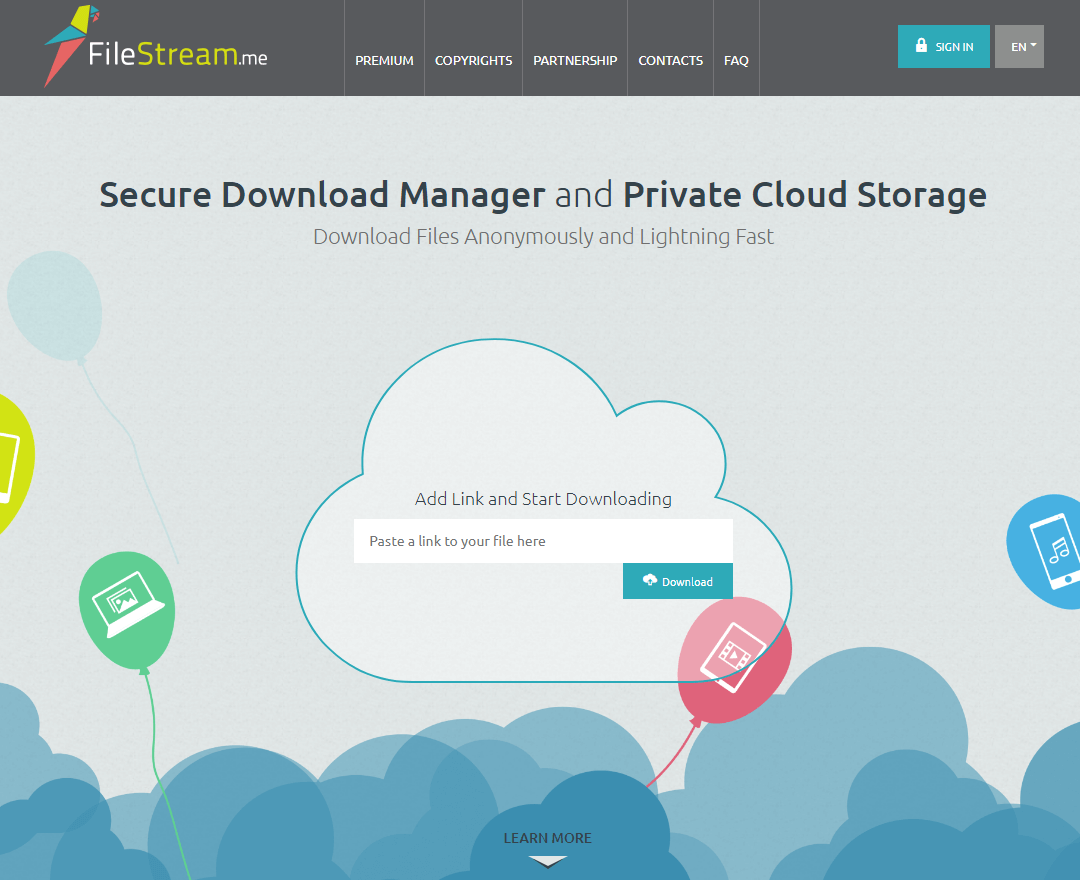Click the lock icon in SIGN IN
This screenshot has height=880, width=1080.
[x=921, y=45]
